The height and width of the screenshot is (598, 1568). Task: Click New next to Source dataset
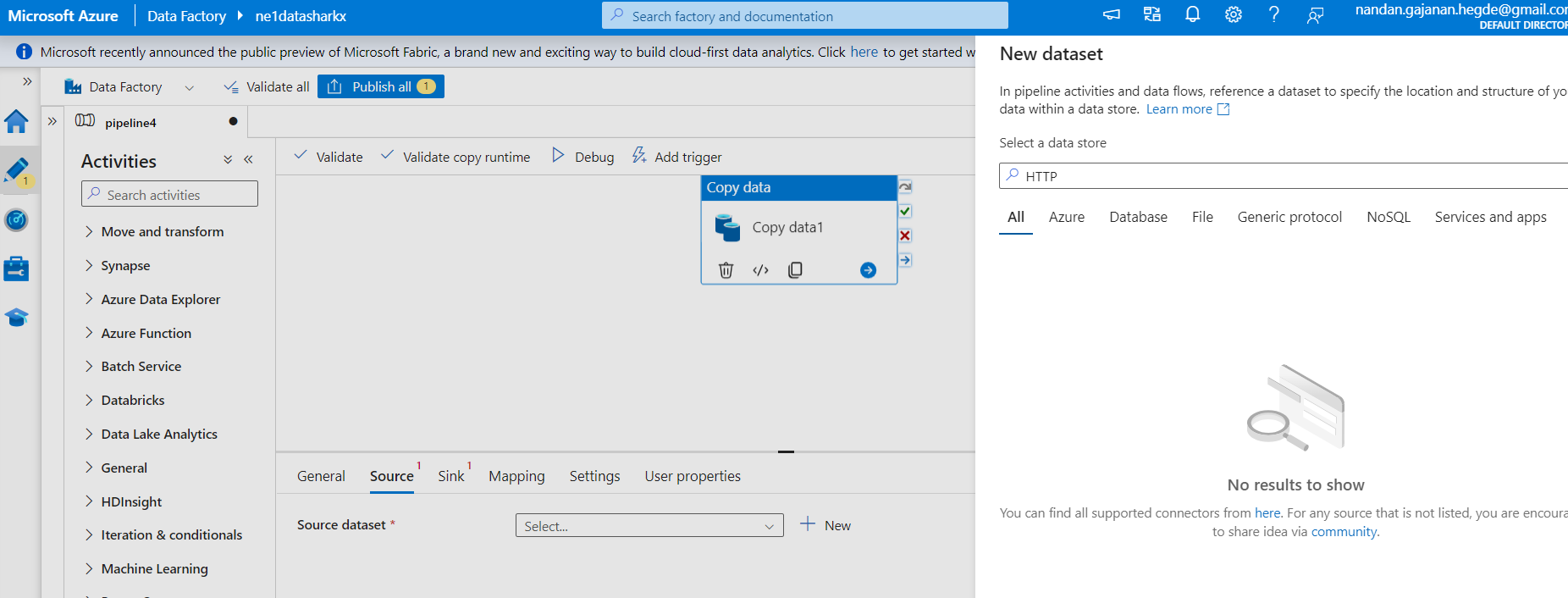825,525
